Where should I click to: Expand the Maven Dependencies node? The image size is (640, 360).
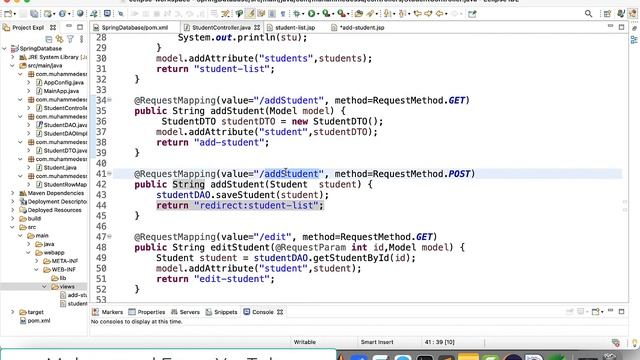[x=13, y=193]
